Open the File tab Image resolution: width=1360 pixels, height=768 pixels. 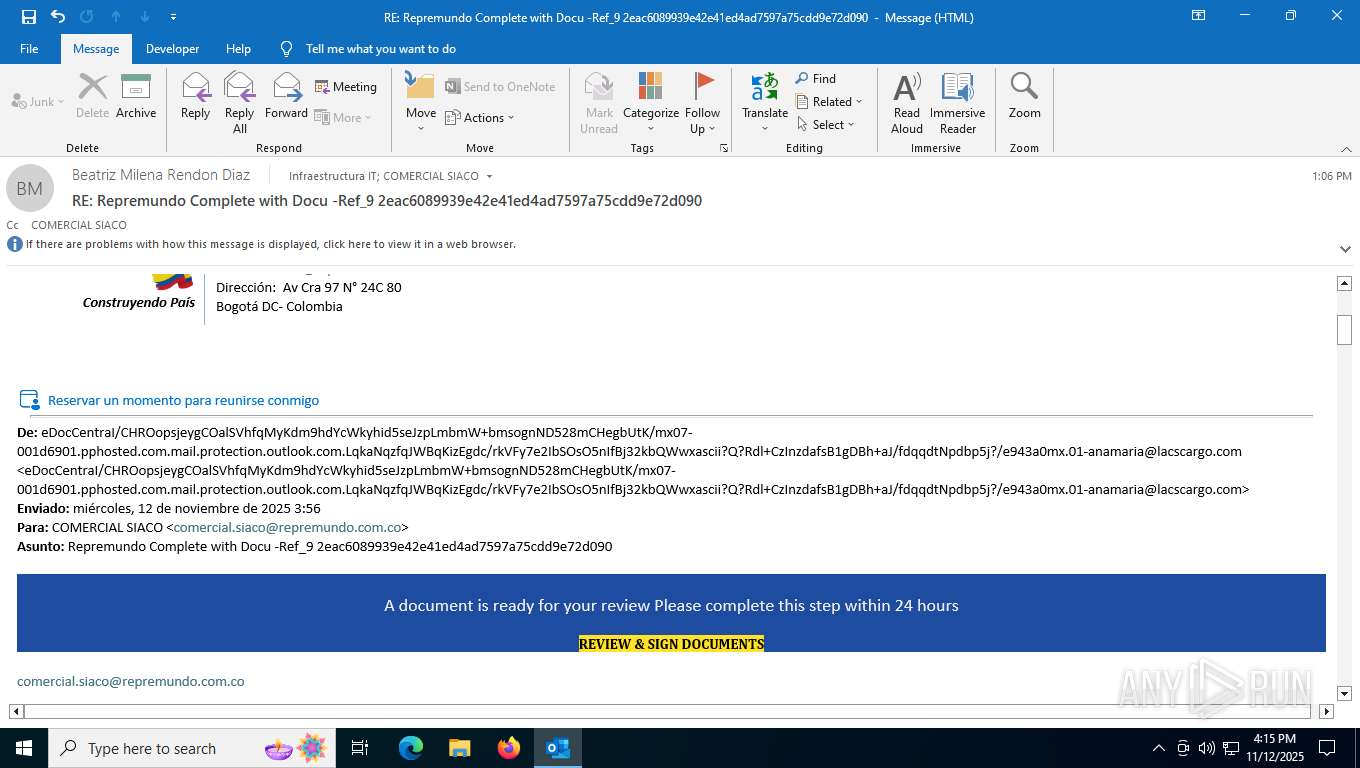pos(29,49)
